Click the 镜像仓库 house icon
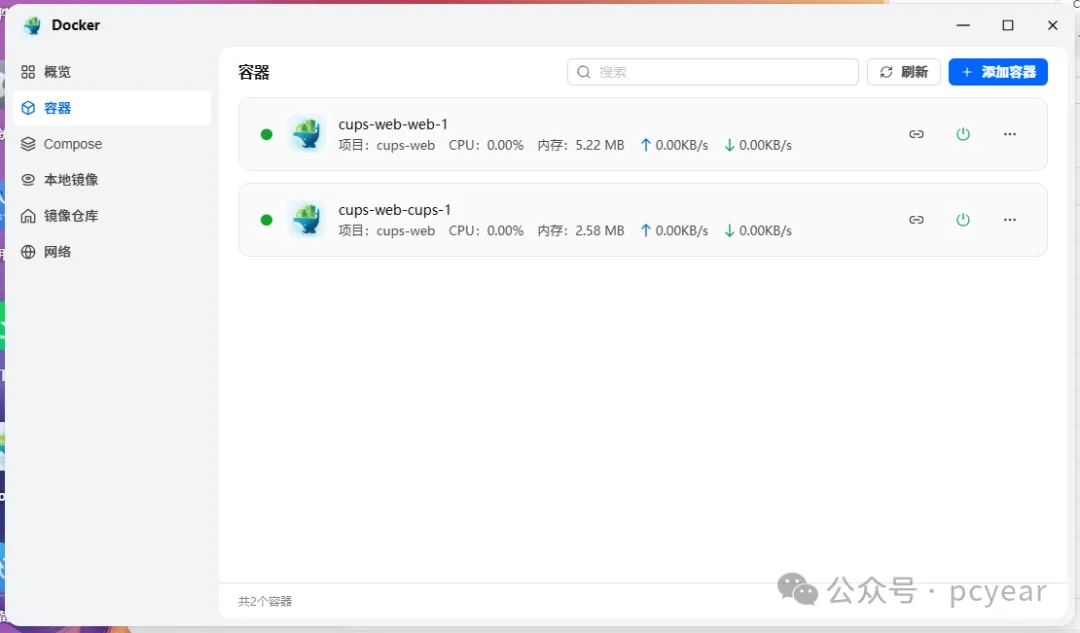1080x633 pixels. 28,216
